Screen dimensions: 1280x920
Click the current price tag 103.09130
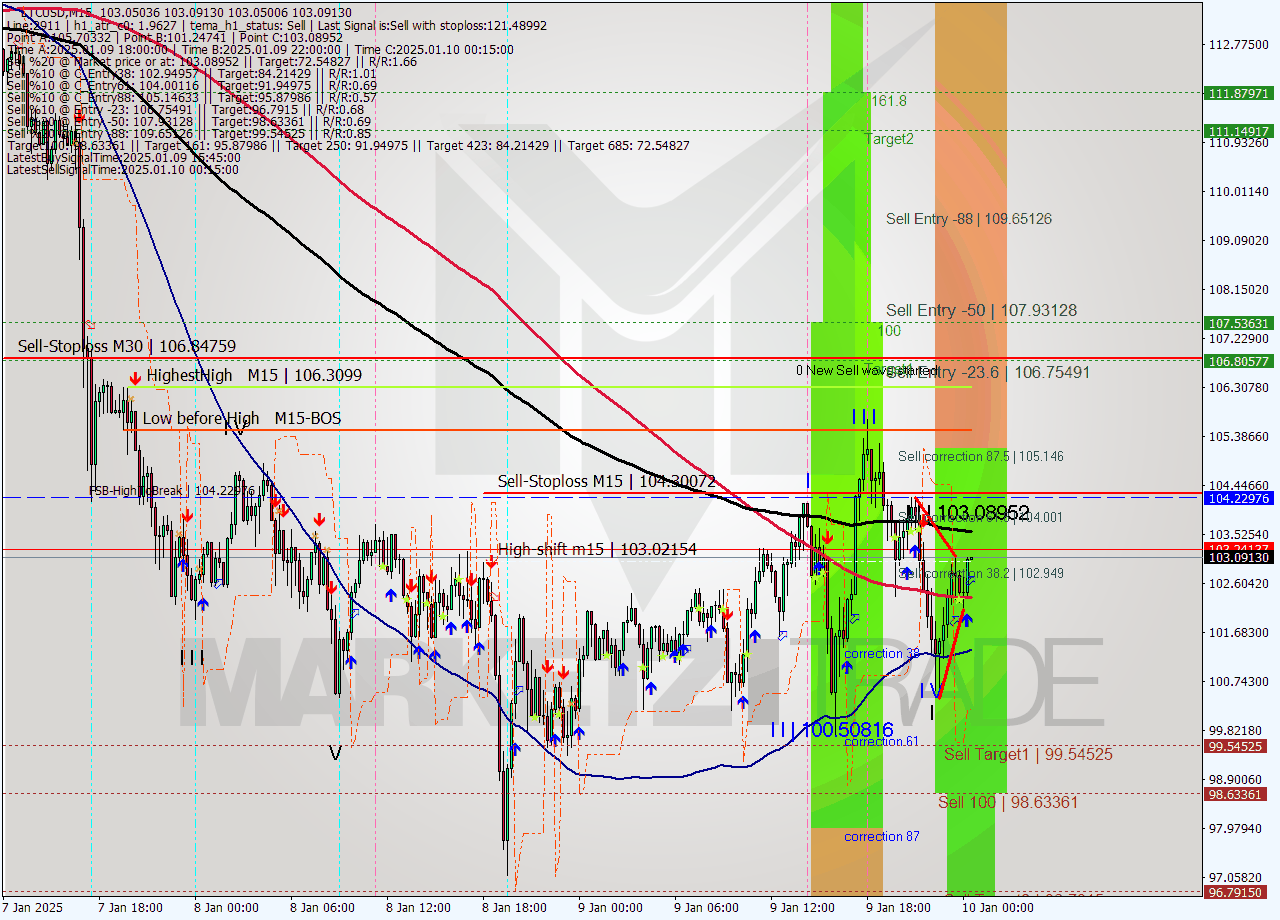pos(1240,558)
